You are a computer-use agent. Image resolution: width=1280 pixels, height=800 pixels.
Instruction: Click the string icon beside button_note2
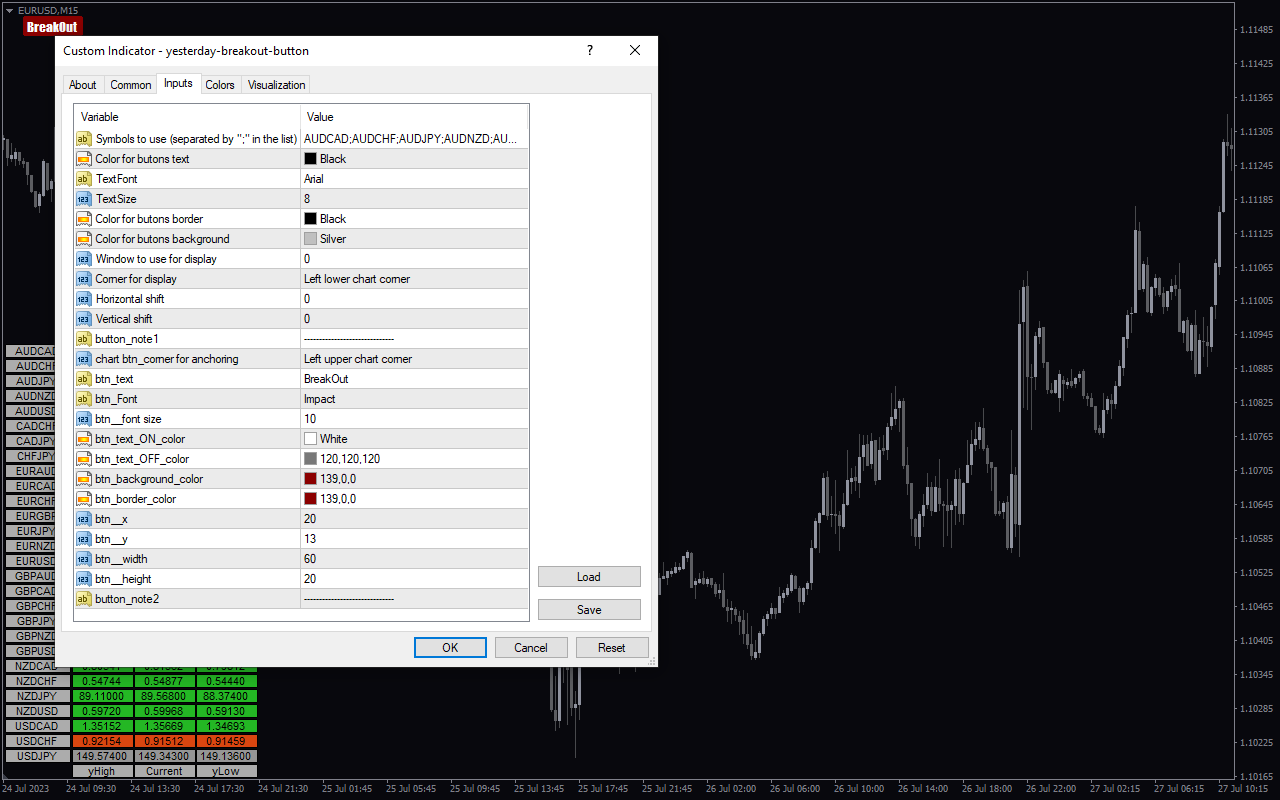pyautogui.click(x=84, y=599)
